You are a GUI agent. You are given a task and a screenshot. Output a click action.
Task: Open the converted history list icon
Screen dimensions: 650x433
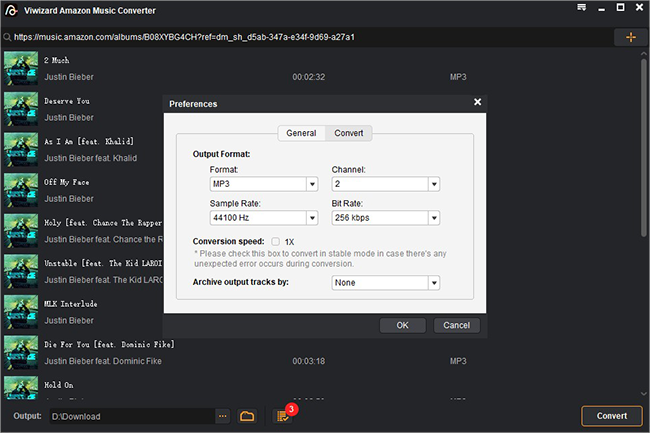click(x=283, y=416)
